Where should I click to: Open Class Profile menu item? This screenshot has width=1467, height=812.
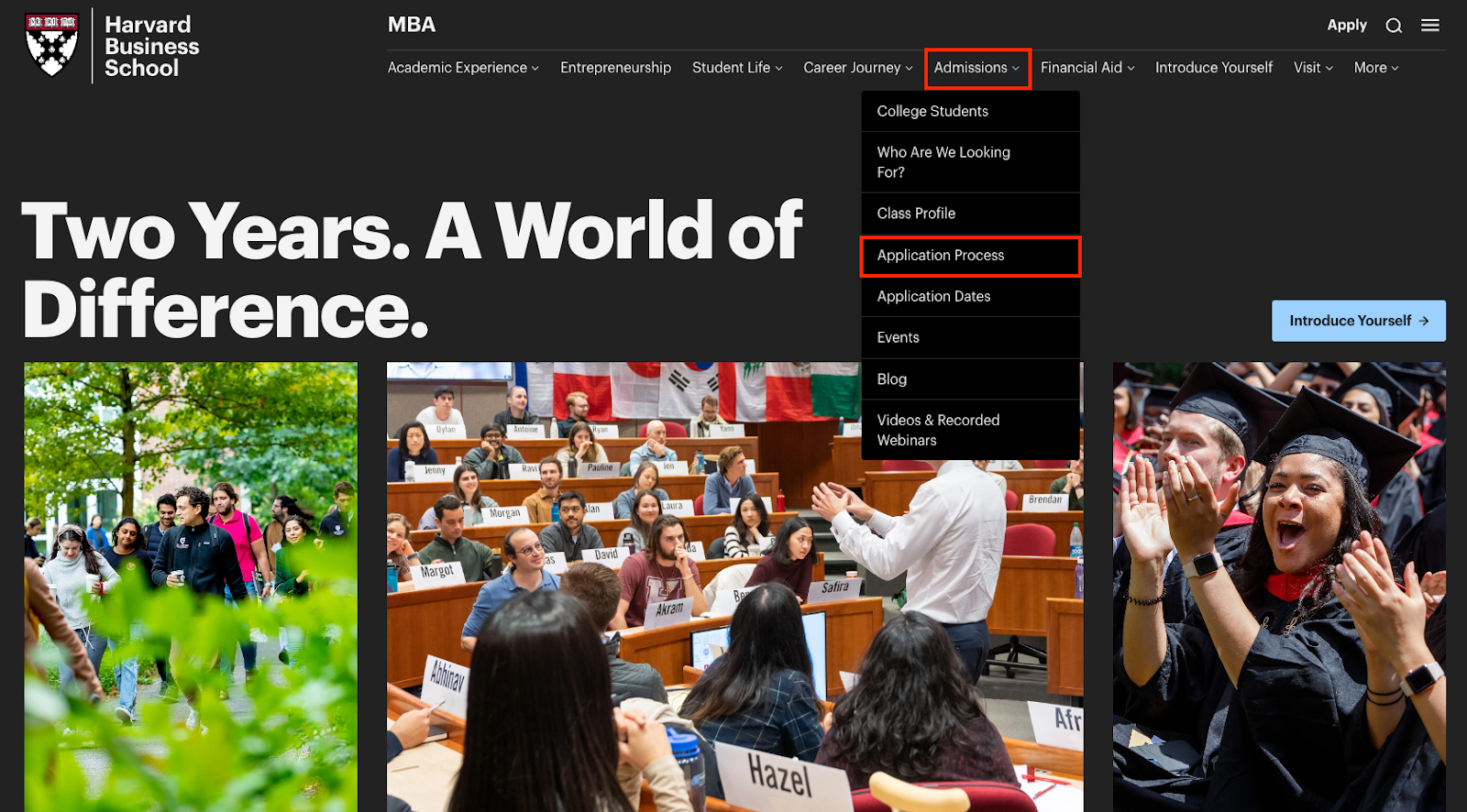click(x=970, y=214)
